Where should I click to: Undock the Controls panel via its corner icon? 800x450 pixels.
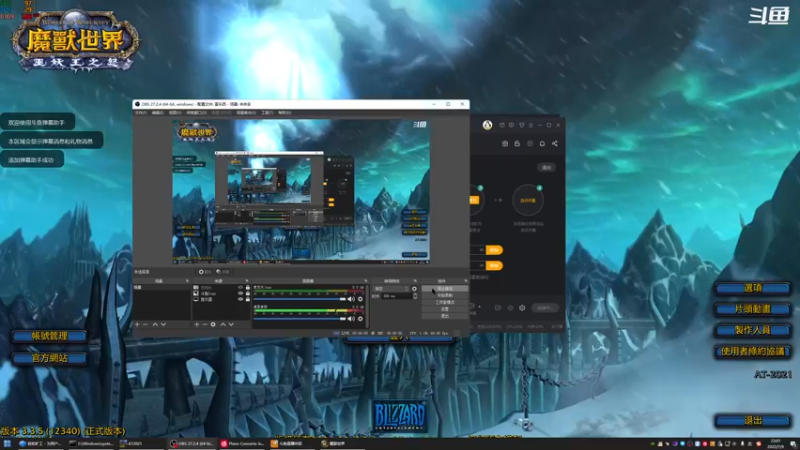pos(465,281)
